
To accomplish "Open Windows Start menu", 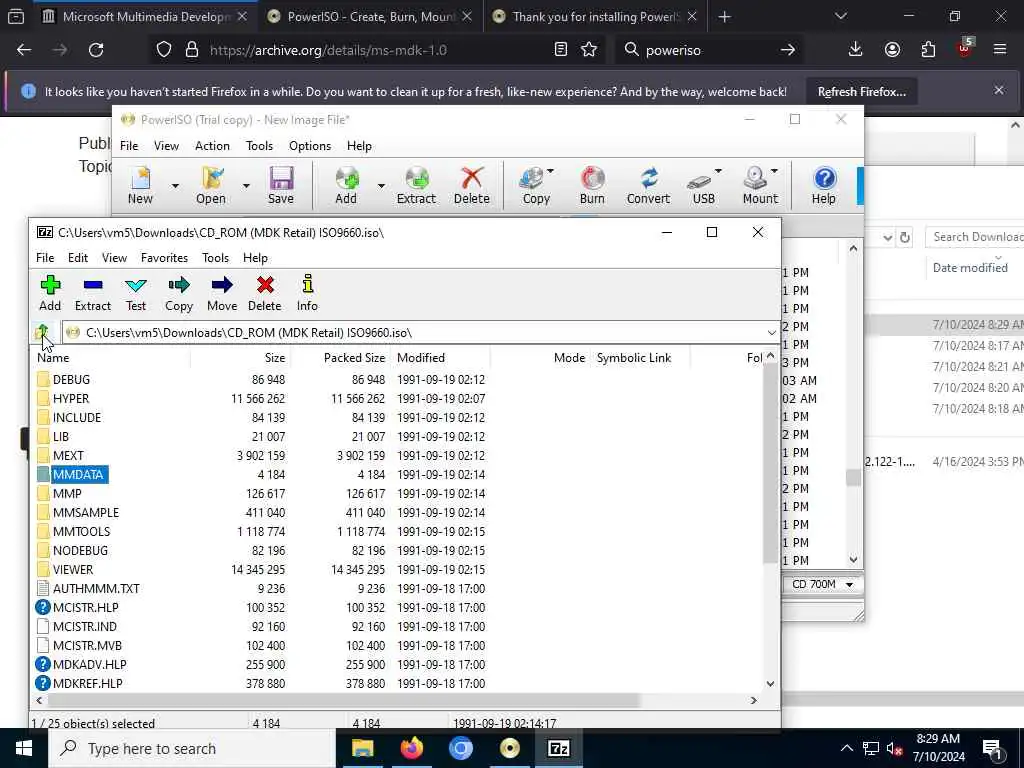I will [24, 748].
